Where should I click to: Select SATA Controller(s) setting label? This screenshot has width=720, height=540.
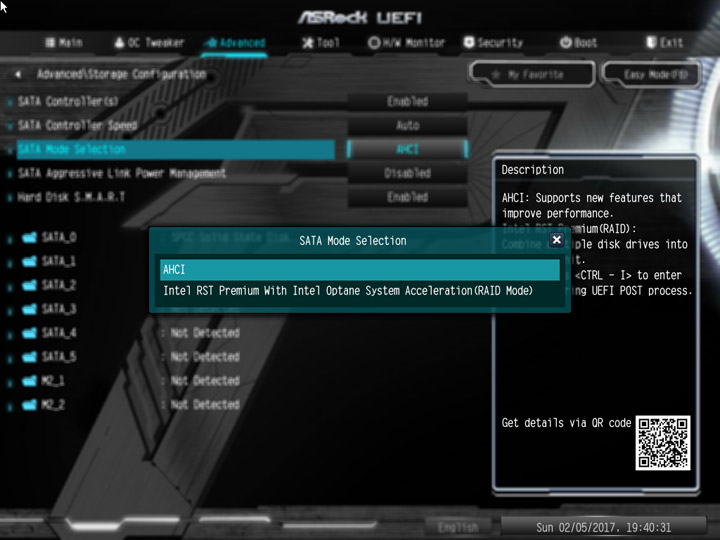click(68, 101)
